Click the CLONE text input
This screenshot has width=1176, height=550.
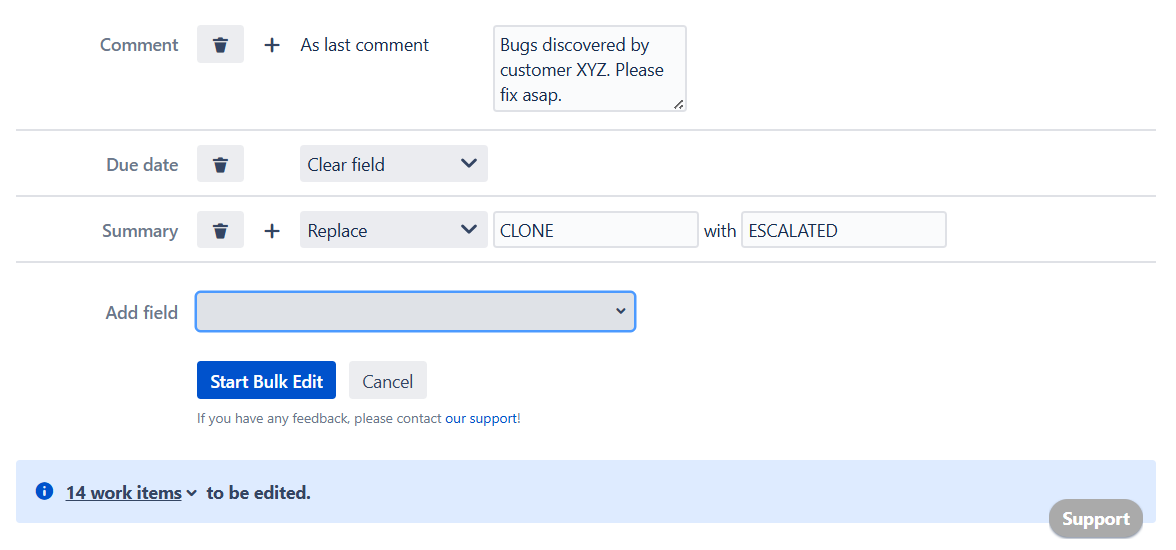(595, 230)
